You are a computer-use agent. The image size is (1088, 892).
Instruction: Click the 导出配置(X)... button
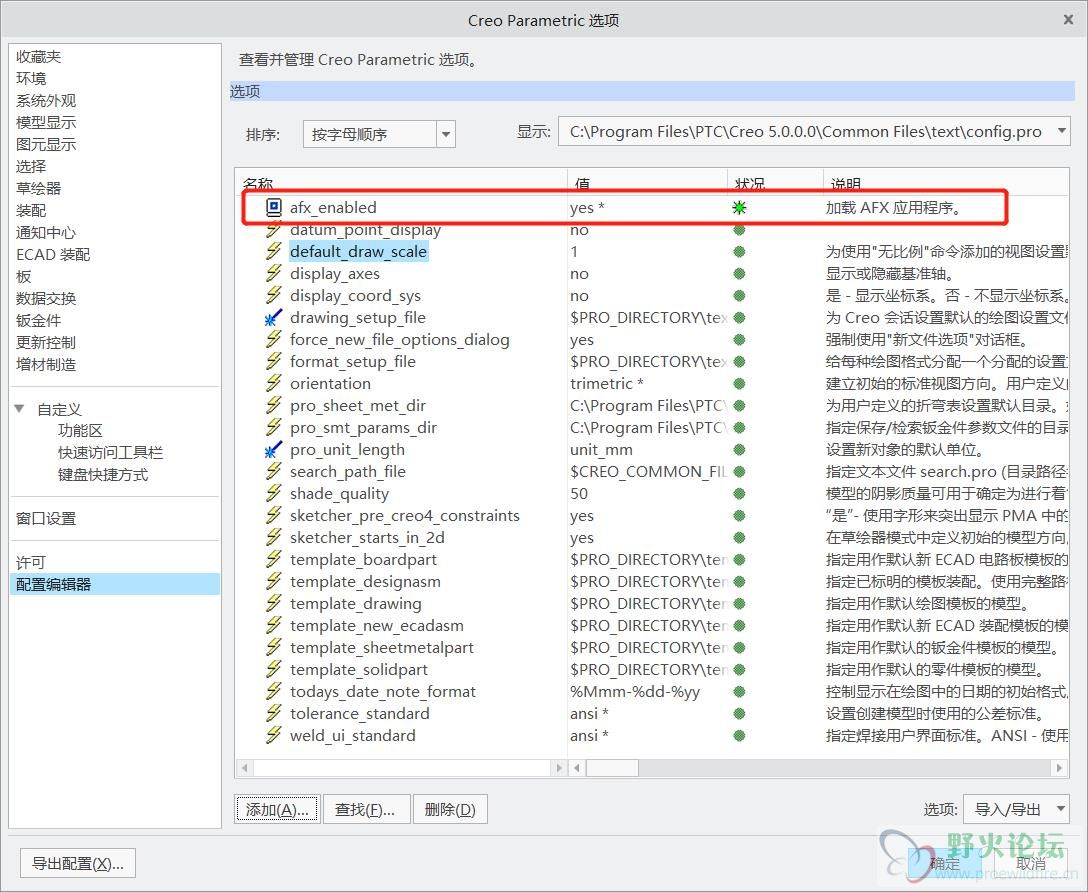coord(78,864)
